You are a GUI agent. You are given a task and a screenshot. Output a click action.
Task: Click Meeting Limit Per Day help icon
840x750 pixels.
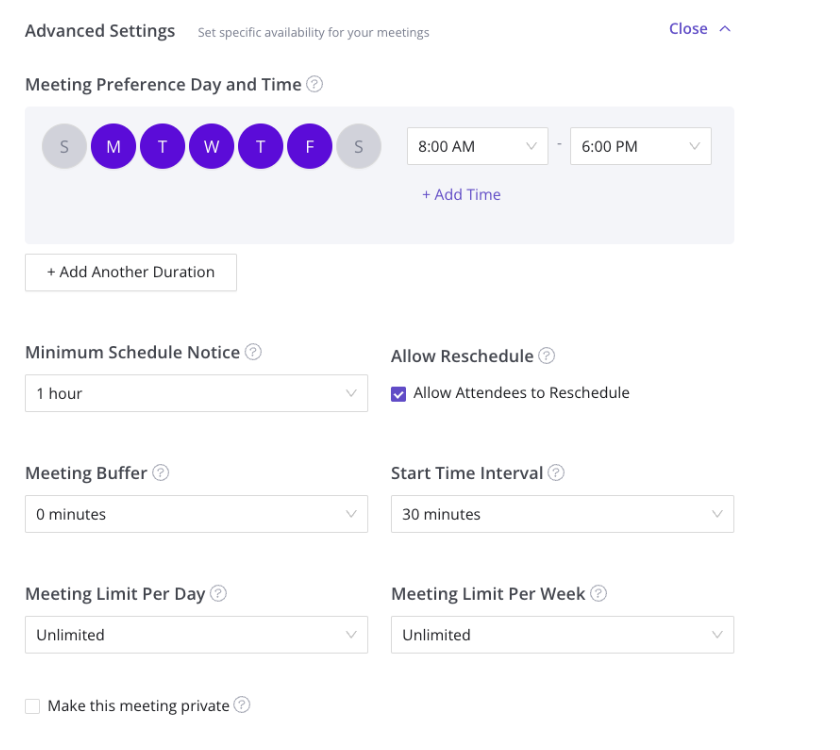(218, 593)
